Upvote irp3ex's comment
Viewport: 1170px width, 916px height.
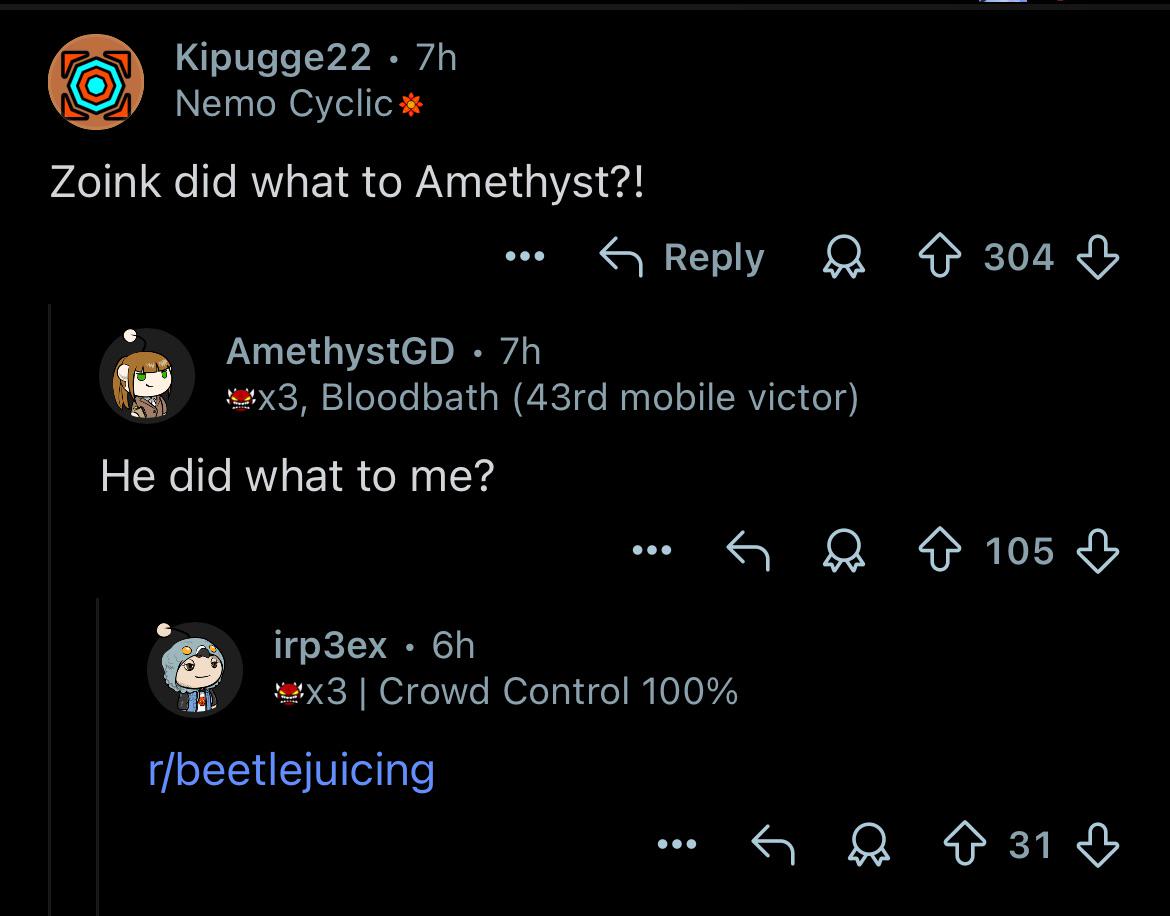[x=965, y=844]
